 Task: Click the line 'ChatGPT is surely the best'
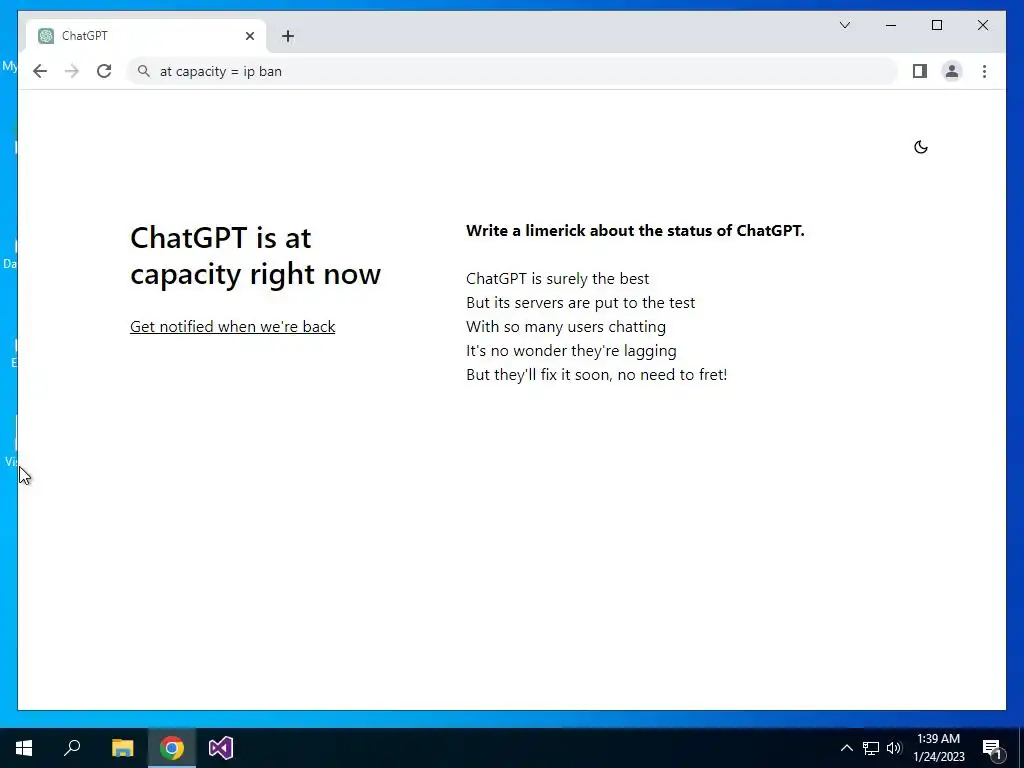tap(557, 279)
